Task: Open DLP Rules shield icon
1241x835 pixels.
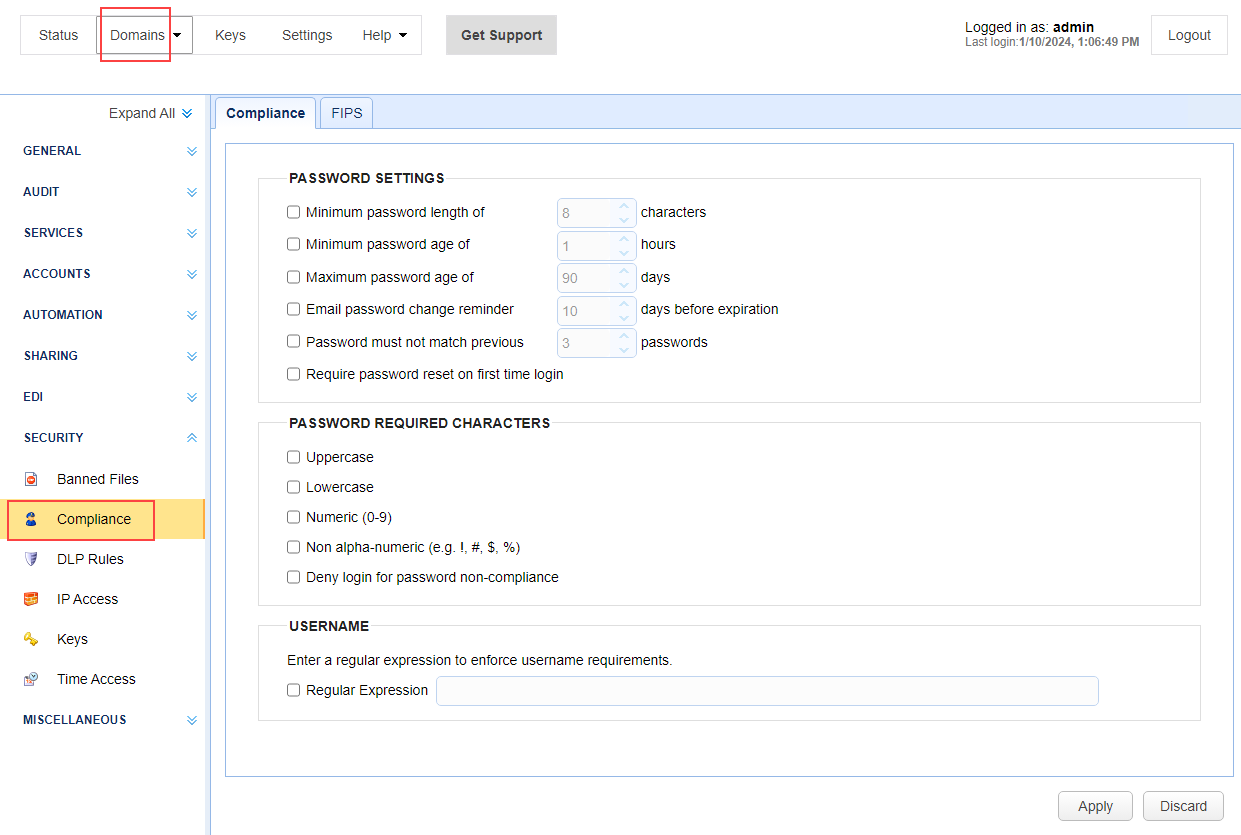Action: click(31, 559)
